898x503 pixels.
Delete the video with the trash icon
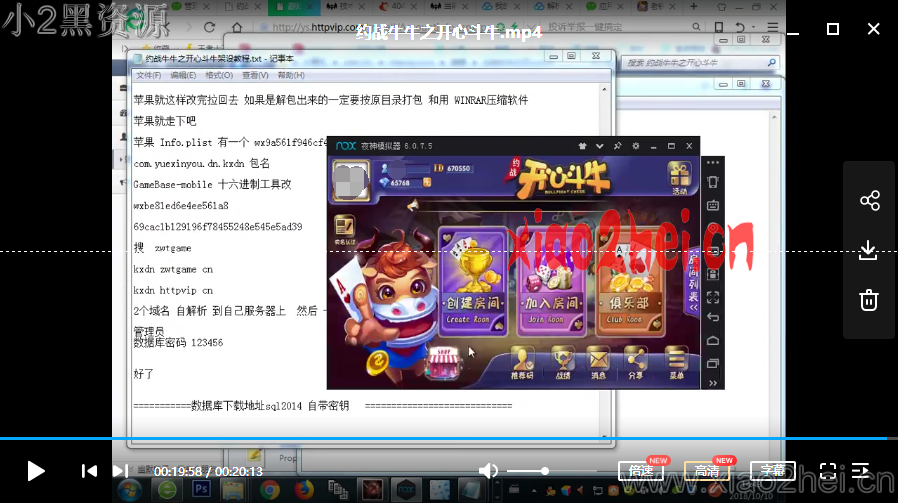pyautogui.click(x=869, y=300)
